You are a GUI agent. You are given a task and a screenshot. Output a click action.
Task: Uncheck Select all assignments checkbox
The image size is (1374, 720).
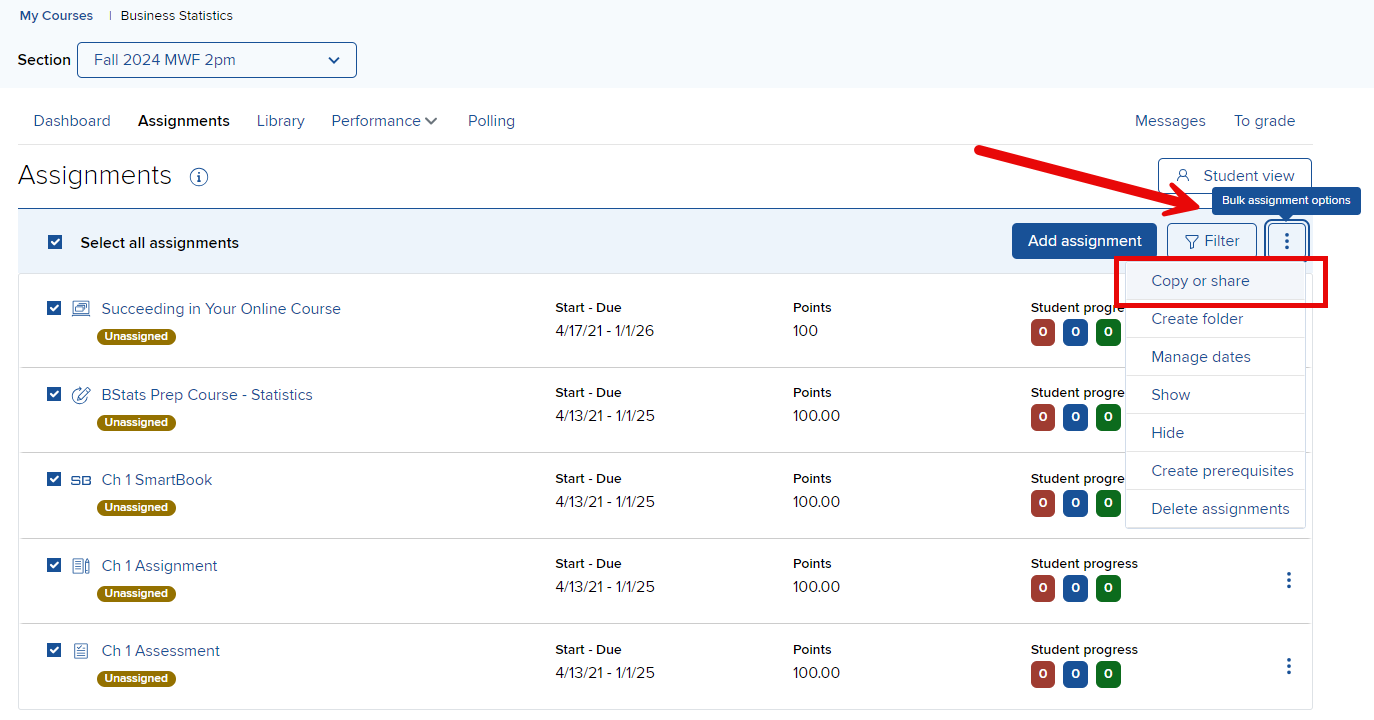[x=56, y=242]
